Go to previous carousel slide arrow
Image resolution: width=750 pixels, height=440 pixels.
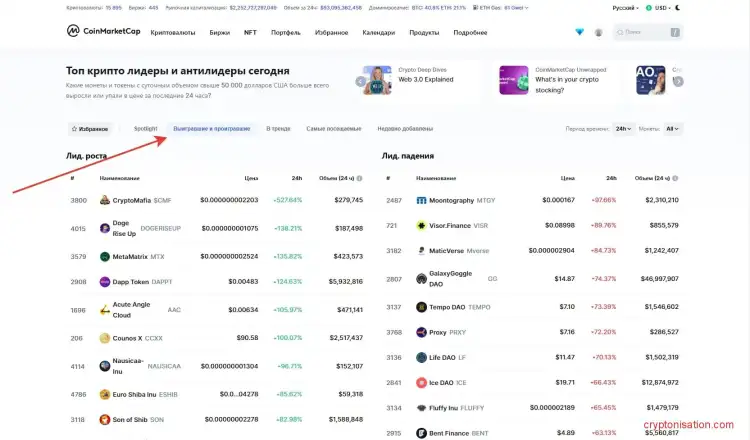[360, 81]
